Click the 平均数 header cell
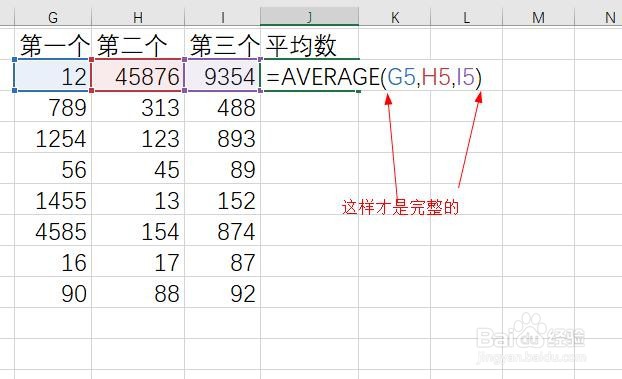The height and width of the screenshot is (379, 622). 309,44
